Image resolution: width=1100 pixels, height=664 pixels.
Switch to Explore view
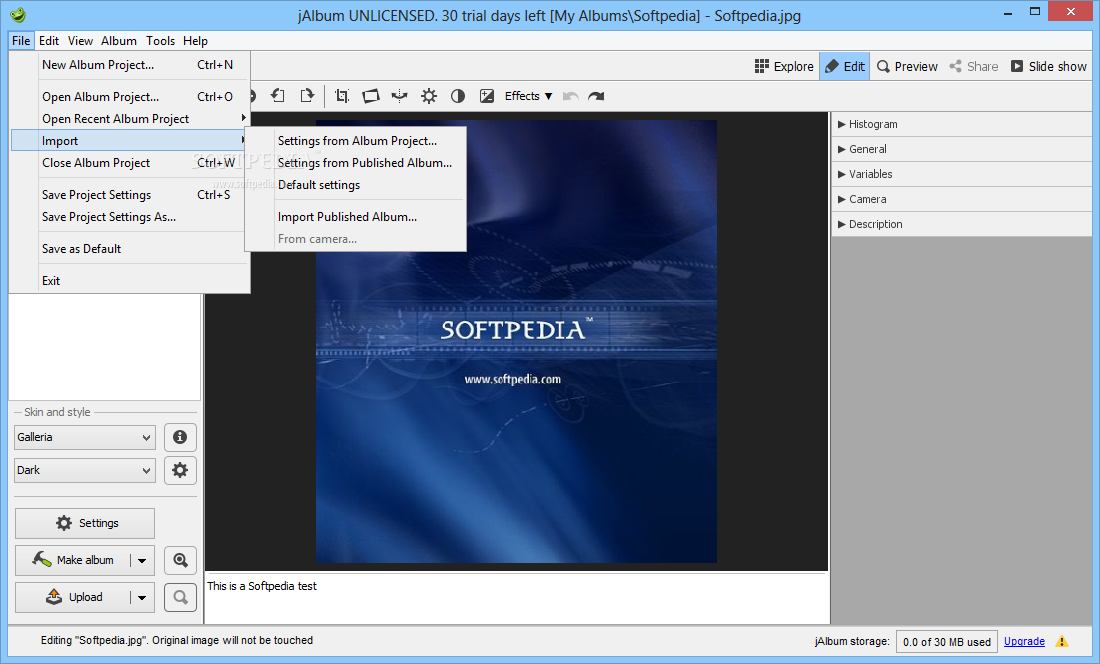point(784,67)
